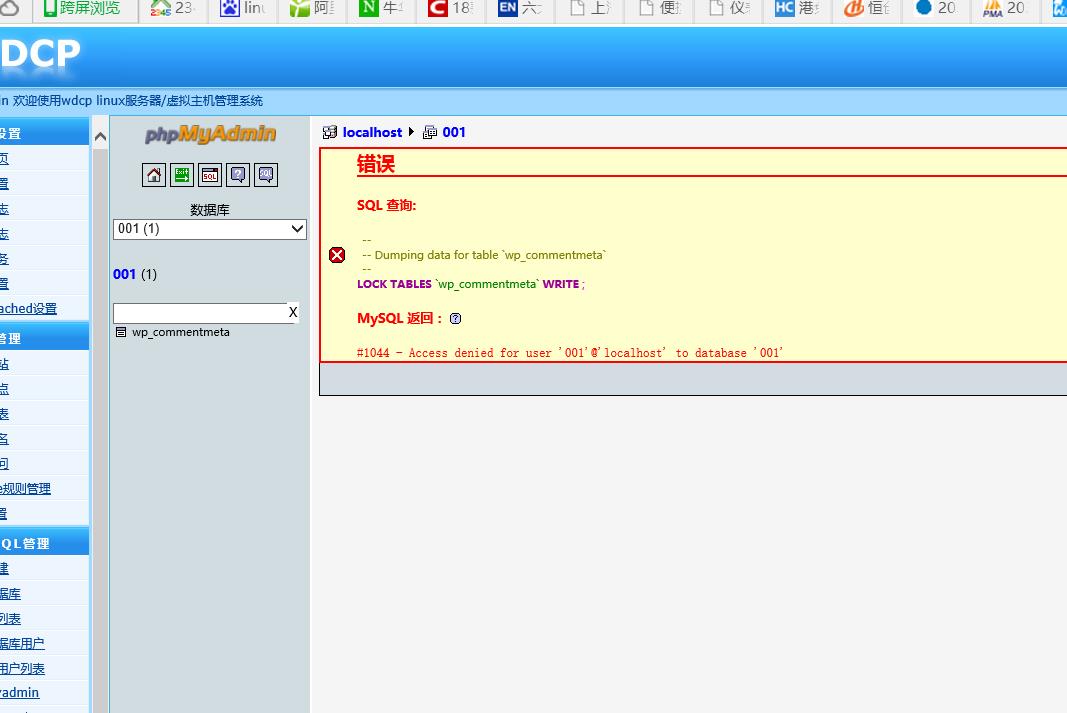Click the MySQL error help icon
The height and width of the screenshot is (713, 1067).
tap(456, 319)
